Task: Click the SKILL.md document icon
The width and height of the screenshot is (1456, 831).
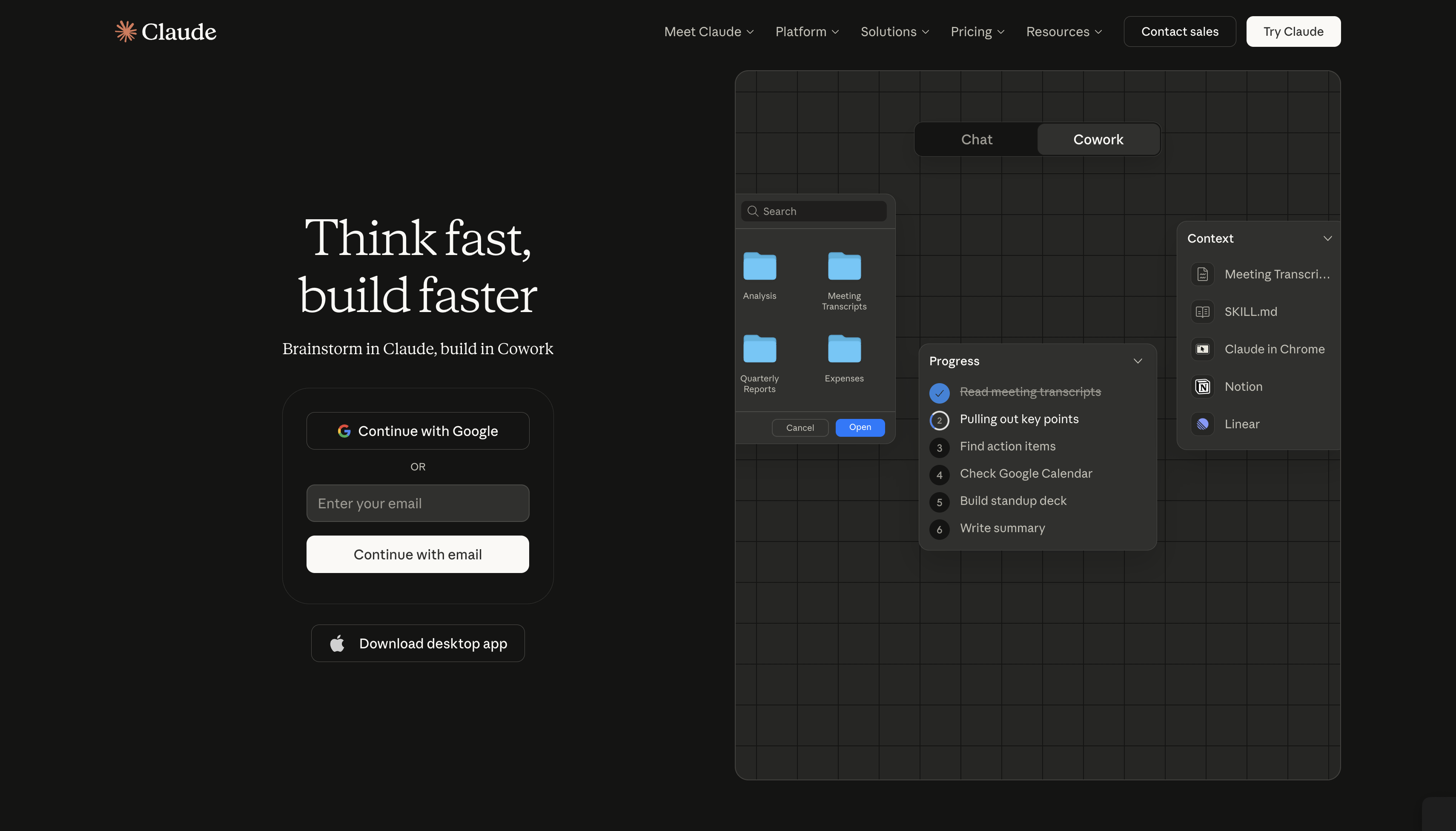Action: point(1202,312)
